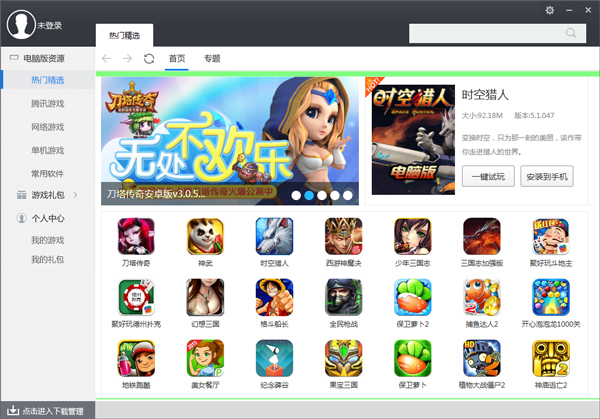Click the 时空猎人 featured title
This screenshot has width=600, height=419.
[485, 95]
